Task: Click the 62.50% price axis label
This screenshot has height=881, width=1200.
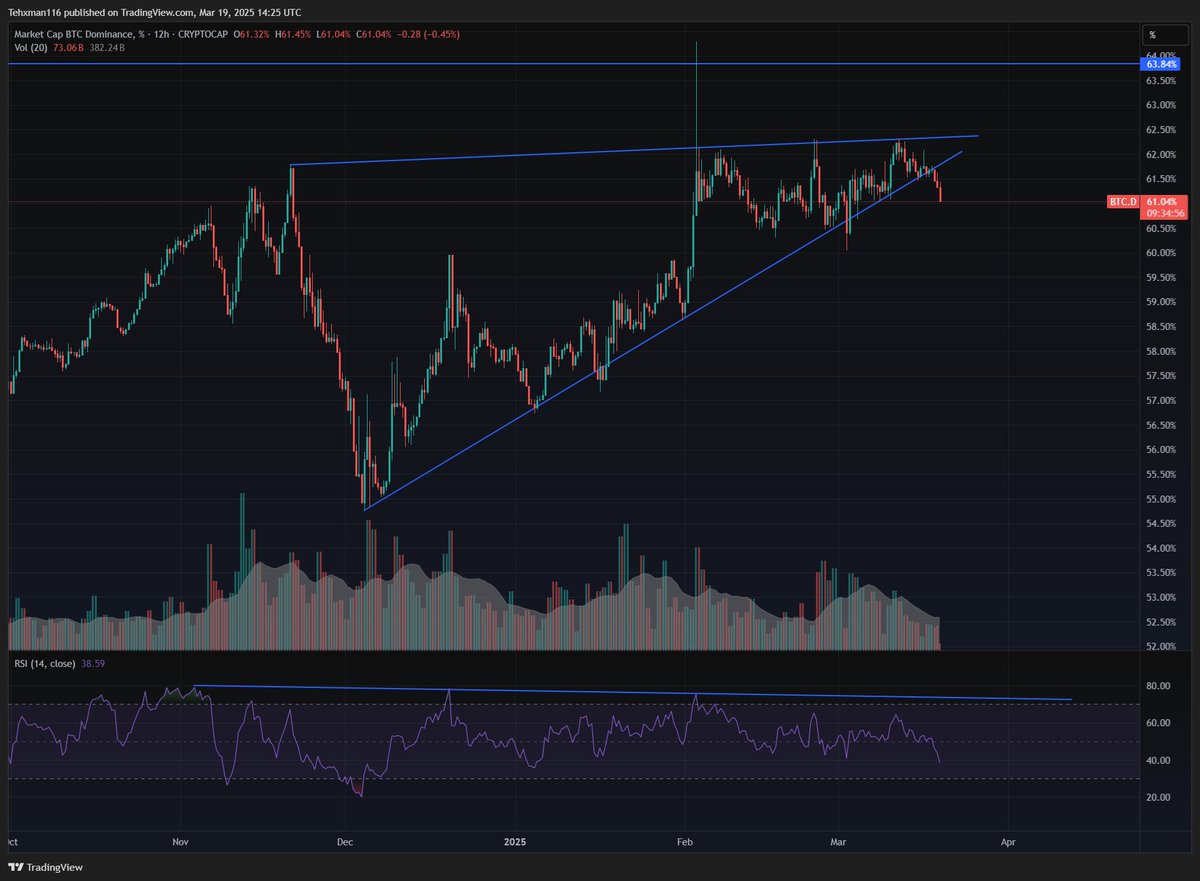Action: (1159, 129)
